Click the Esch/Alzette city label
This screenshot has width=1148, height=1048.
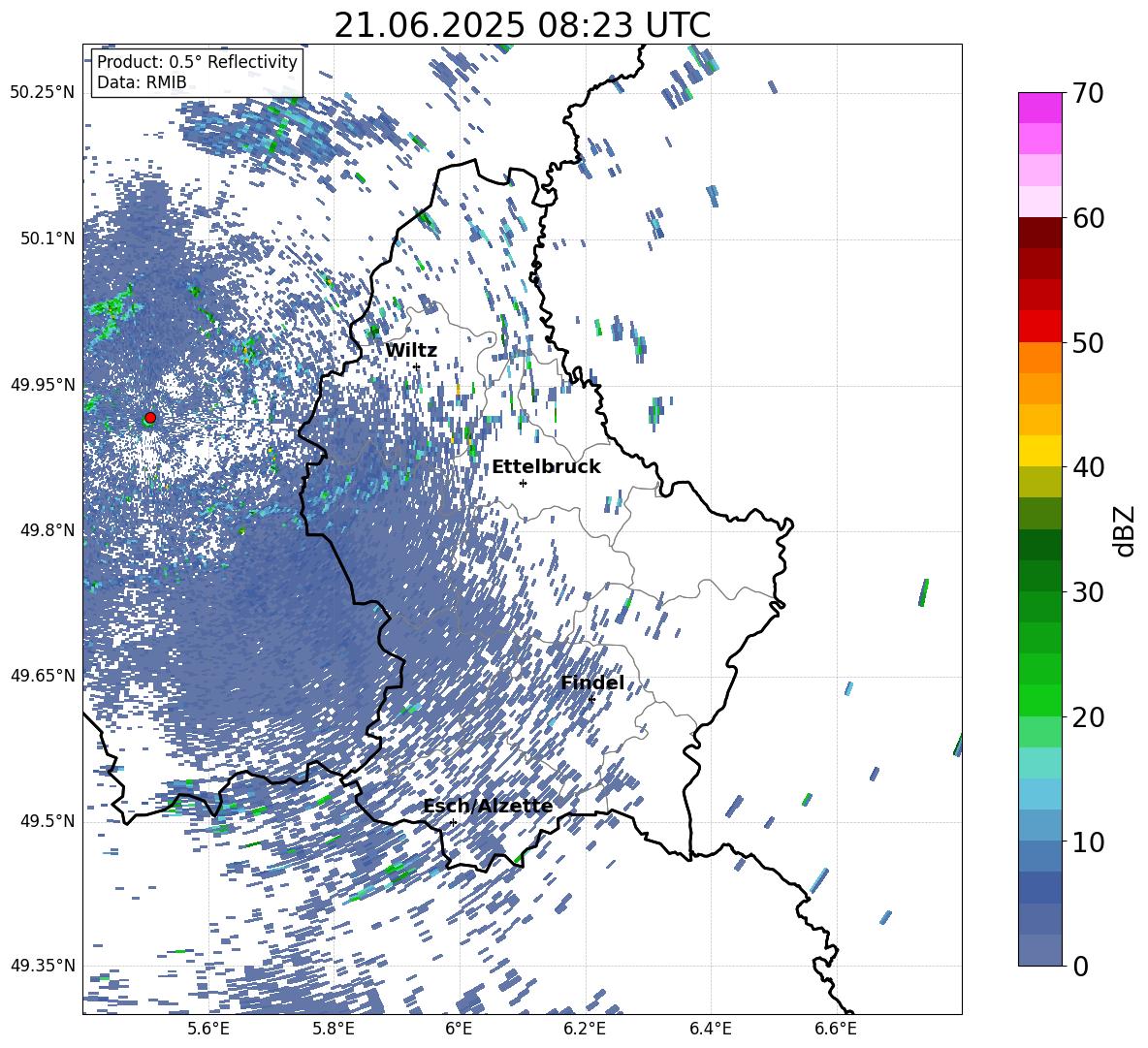488,806
